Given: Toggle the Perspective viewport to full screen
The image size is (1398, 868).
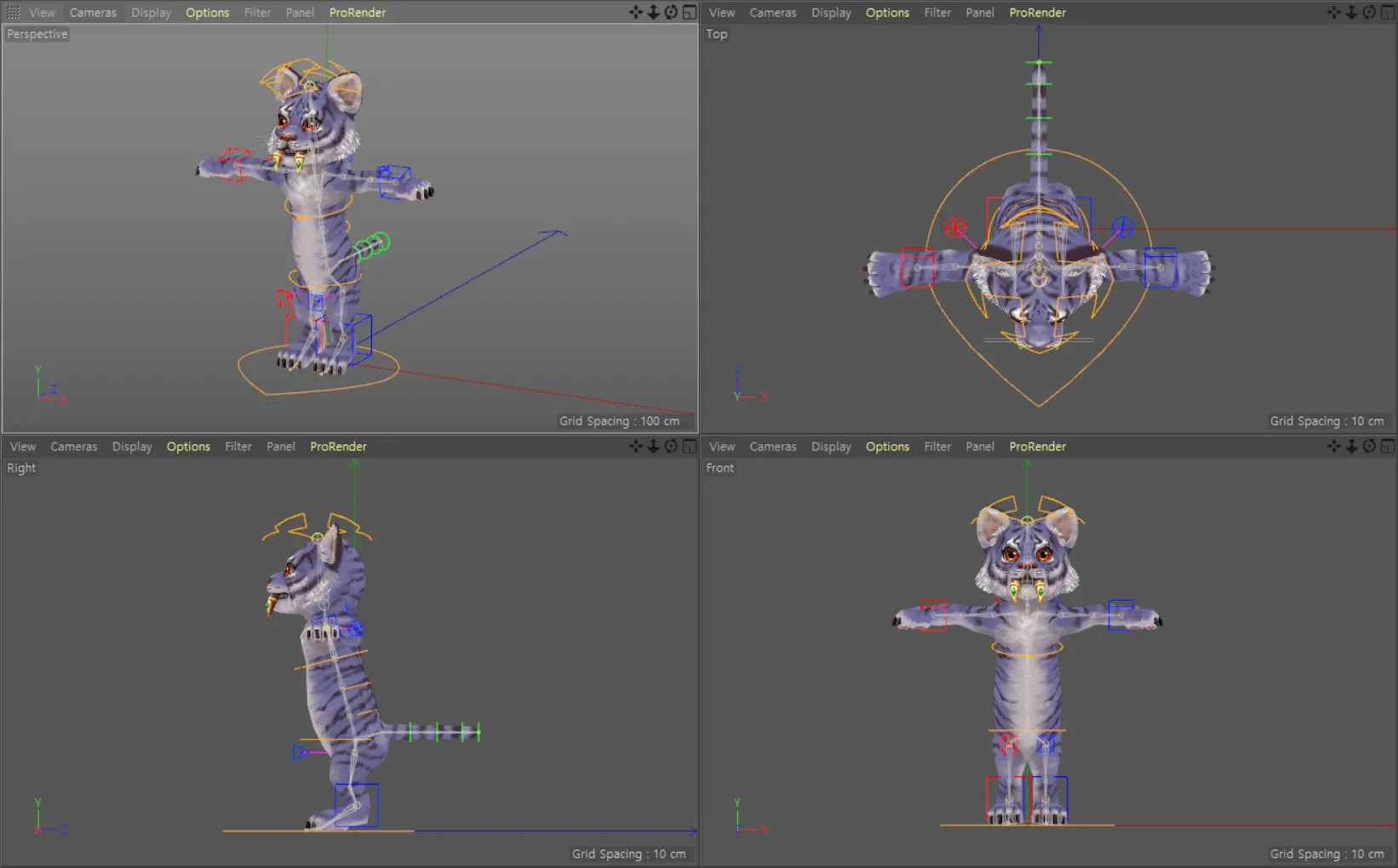Looking at the screenshot, I should [x=689, y=12].
